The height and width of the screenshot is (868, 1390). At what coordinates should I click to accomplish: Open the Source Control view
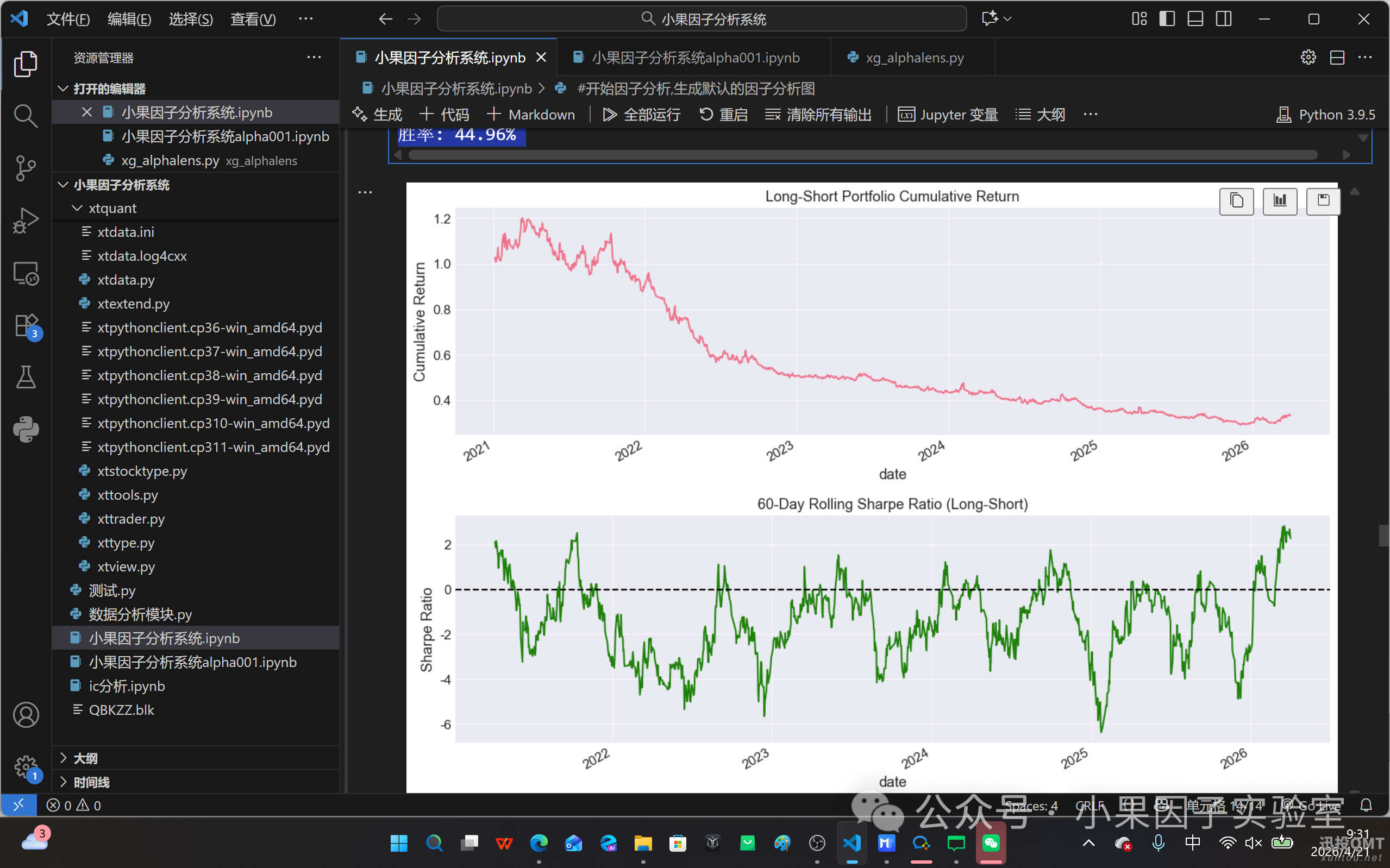tap(25, 168)
